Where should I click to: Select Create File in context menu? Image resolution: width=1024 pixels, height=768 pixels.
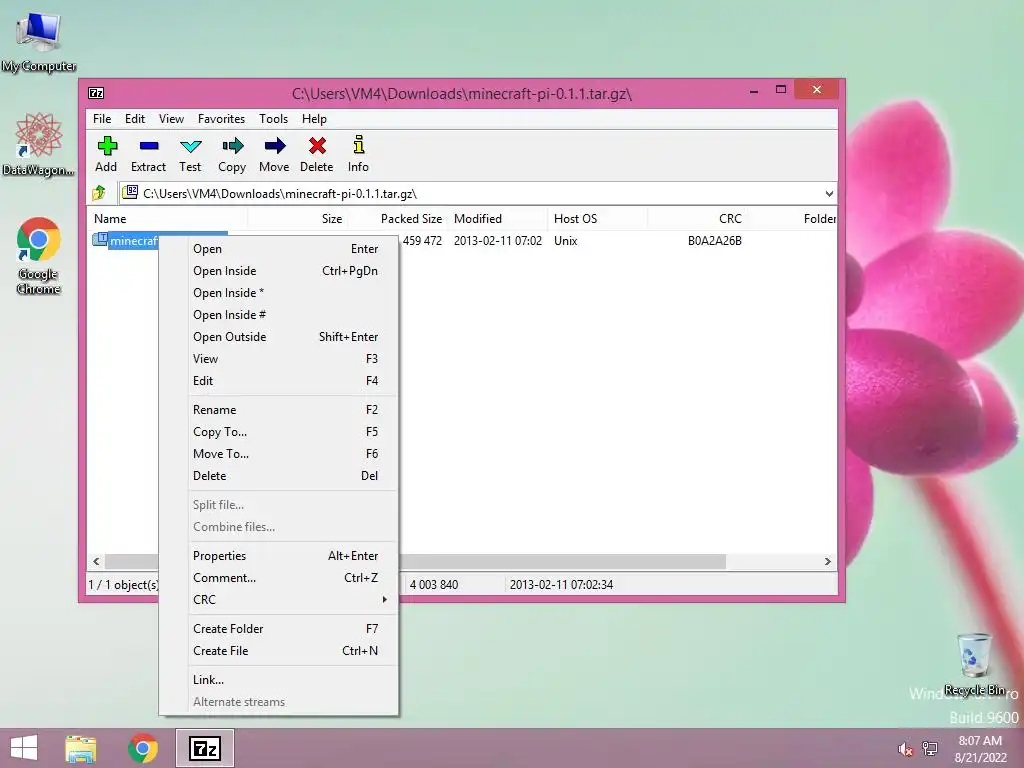pos(292,651)
